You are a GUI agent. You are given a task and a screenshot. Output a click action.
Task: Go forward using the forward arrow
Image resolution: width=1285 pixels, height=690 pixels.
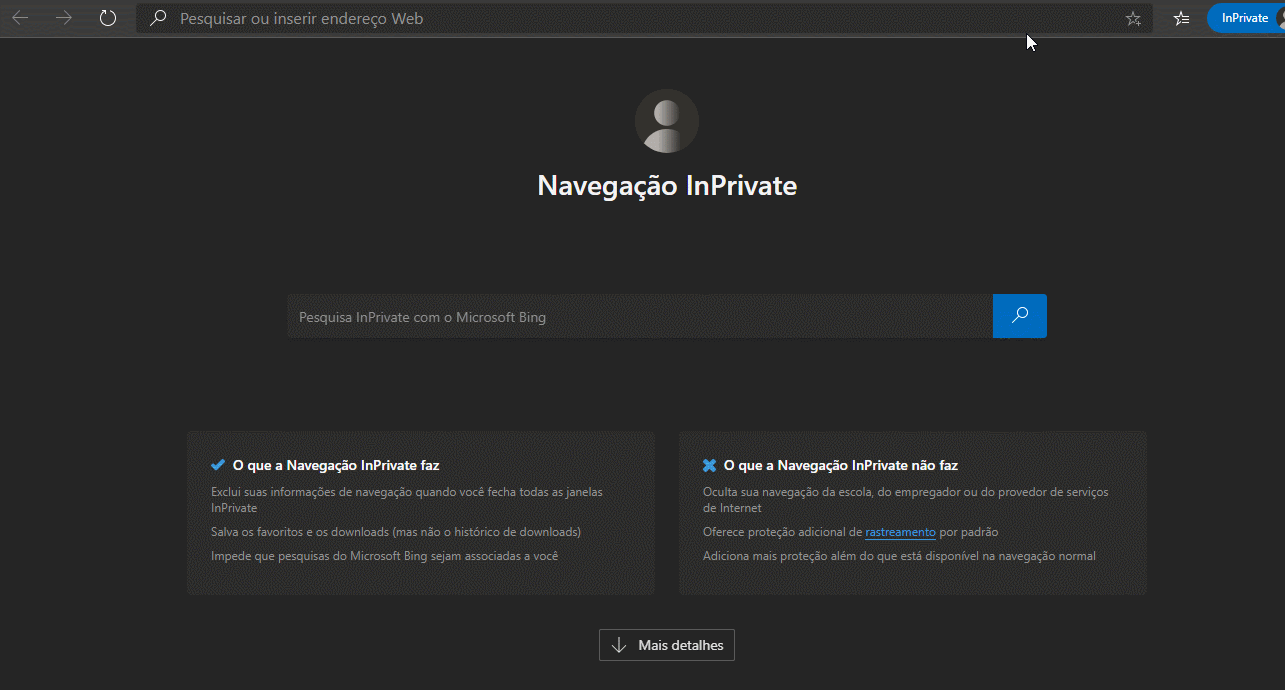(64, 18)
